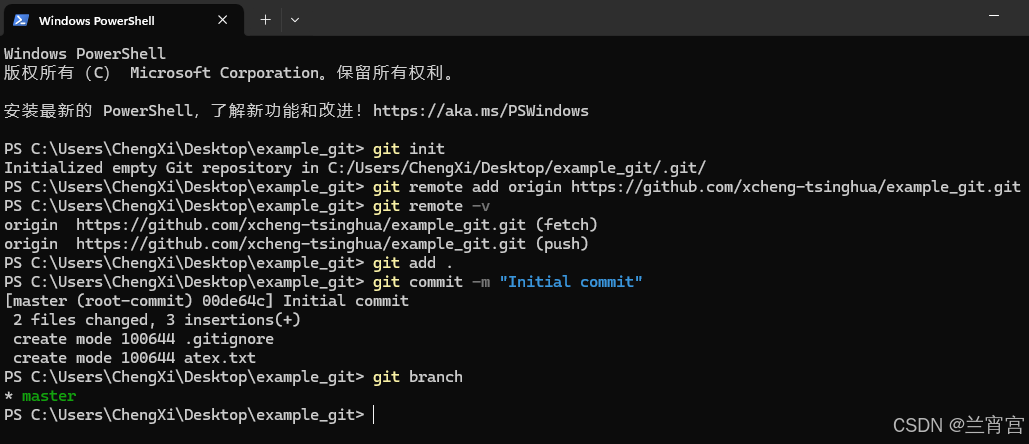Click the 'git remote -v' command
This screenshot has height=444, width=1029.
click(x=431, y=206)
